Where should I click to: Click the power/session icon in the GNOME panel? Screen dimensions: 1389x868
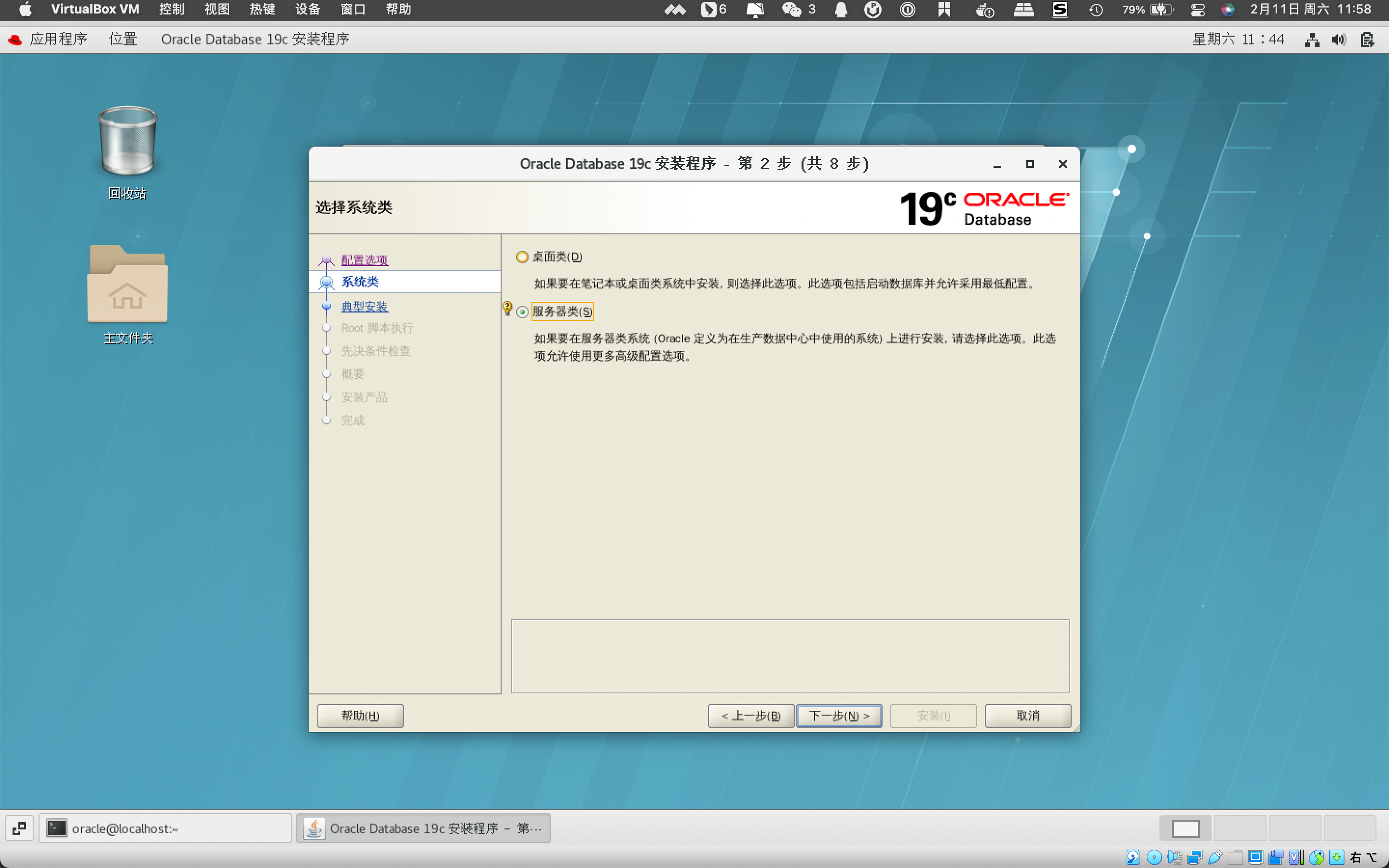point(1367,40)
